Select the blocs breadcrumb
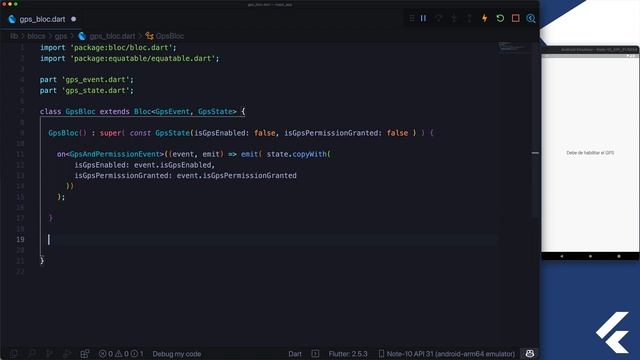Screen dimensions: 640x360 coord(36,36)
